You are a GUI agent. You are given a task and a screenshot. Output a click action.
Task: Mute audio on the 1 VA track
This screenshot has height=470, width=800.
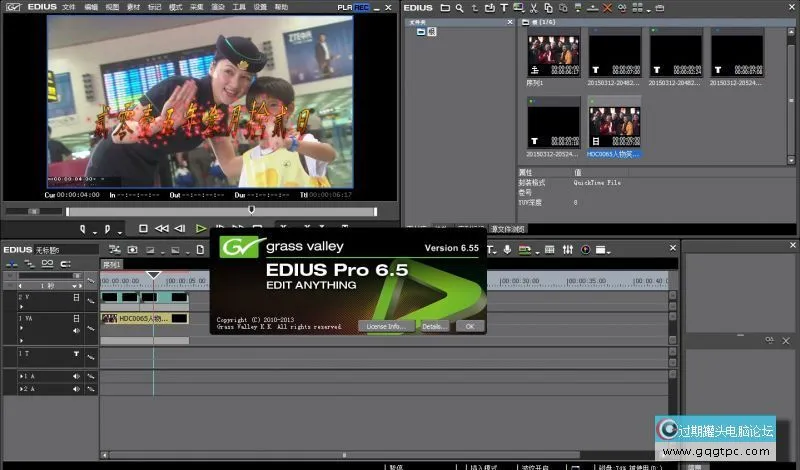(x=76, y=331)
